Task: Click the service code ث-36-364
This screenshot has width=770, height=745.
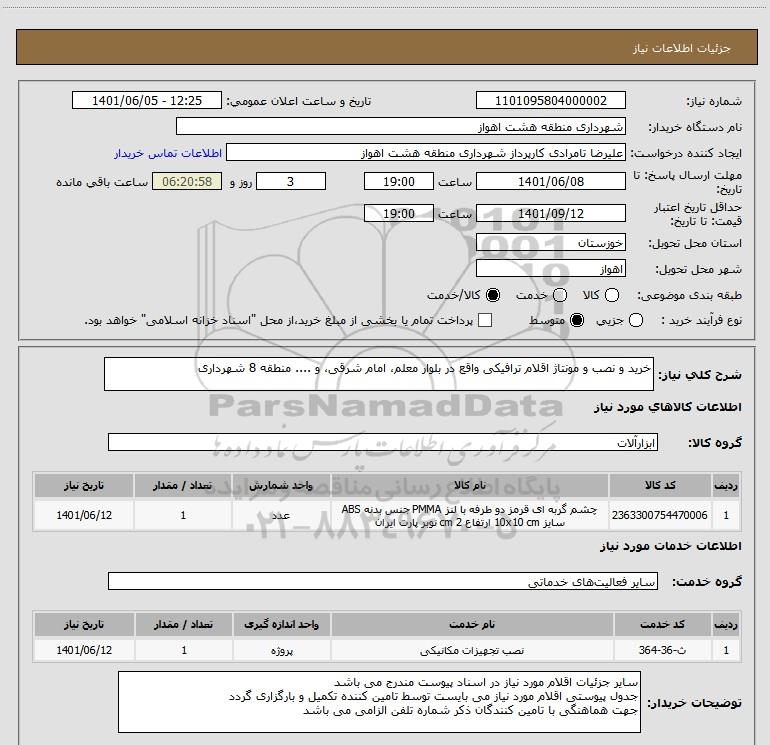Action: click(662, 650)
